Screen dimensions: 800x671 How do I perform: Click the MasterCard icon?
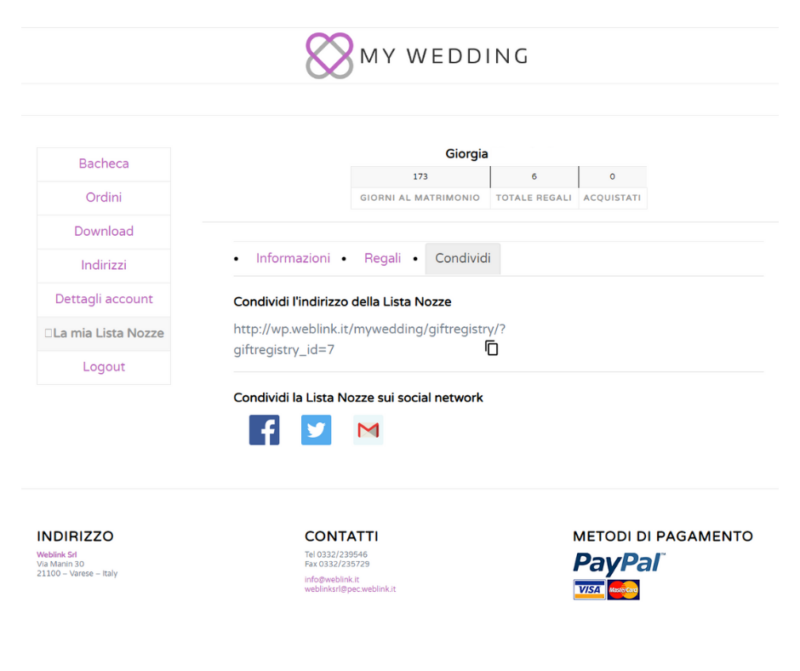point(623,590)
